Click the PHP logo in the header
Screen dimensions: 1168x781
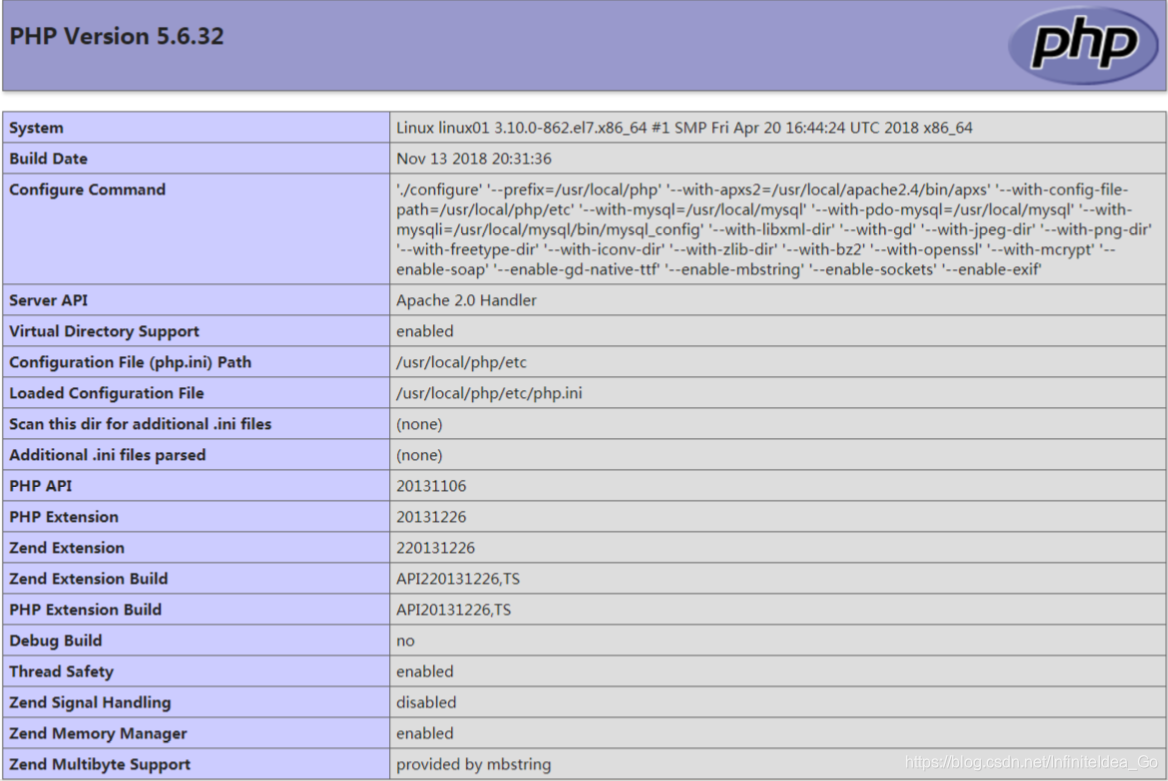(1083, 45)
